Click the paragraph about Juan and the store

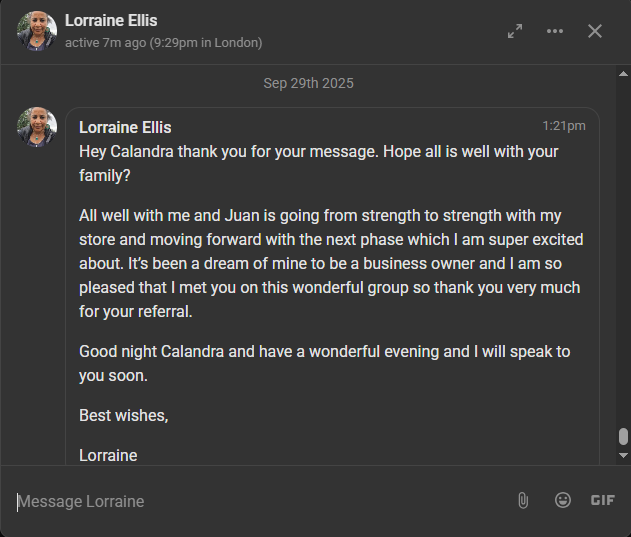pyautogui.click(x=330, y=263)
